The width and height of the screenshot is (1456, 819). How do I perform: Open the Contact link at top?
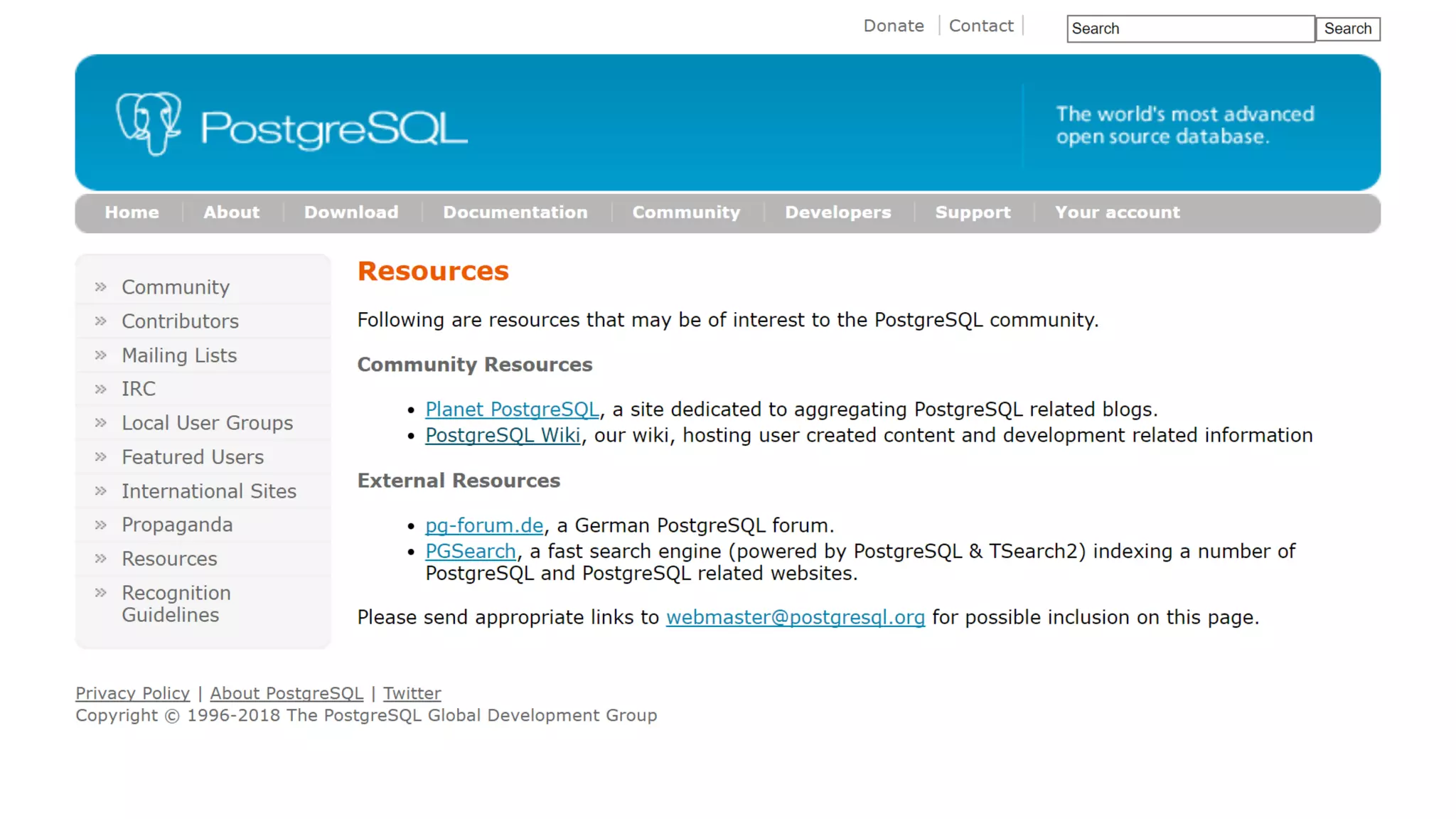[981, 26]
